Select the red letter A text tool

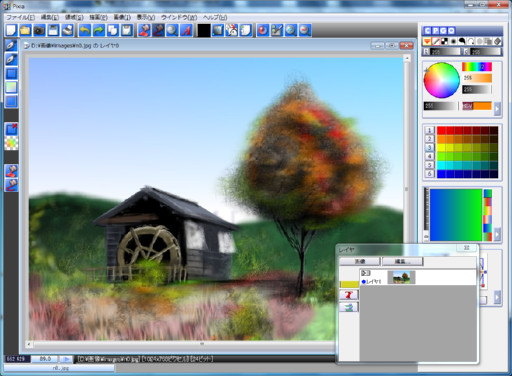click(x=186, y=31)
